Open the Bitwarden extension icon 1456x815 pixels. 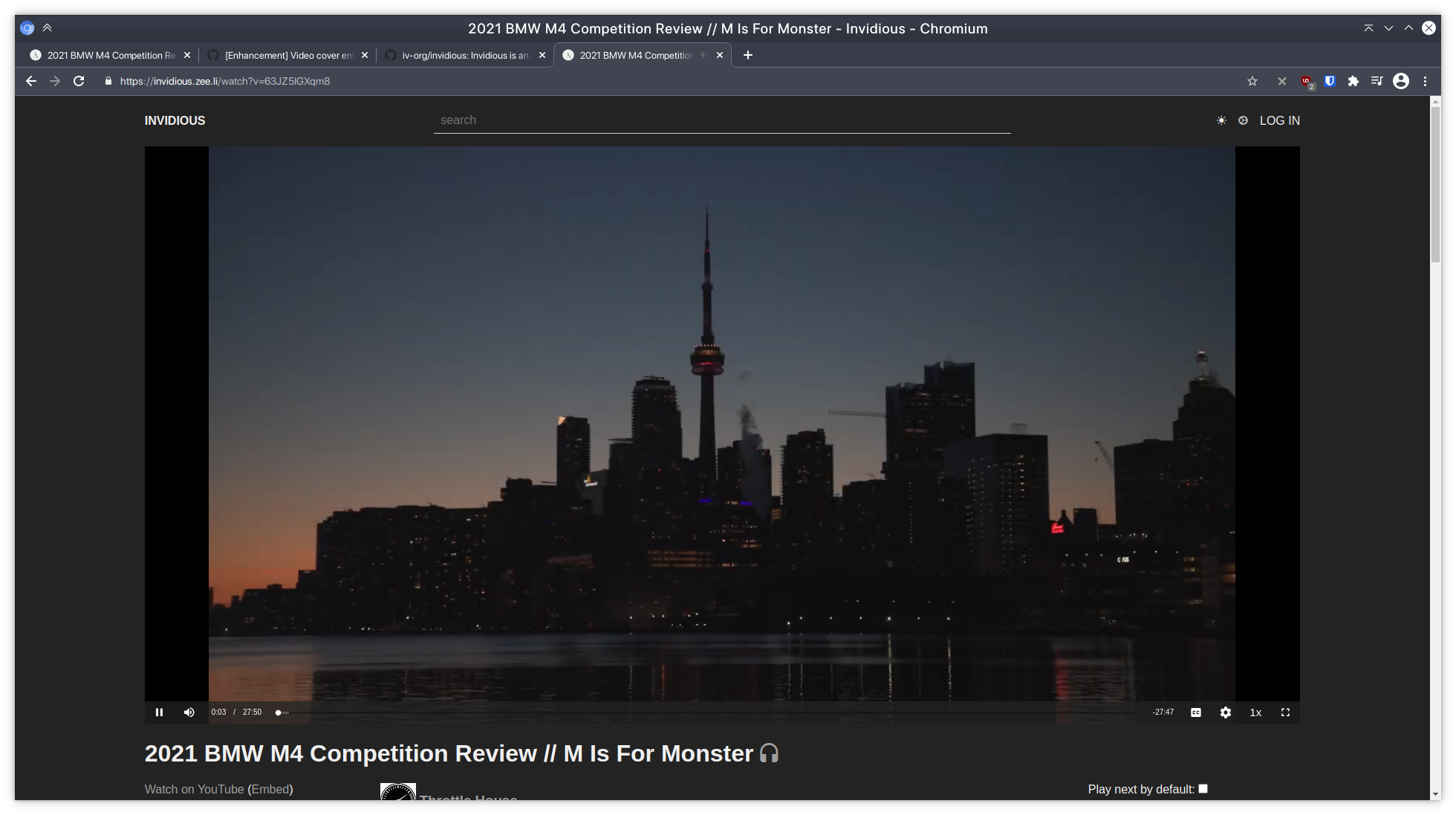point(1330,81)
